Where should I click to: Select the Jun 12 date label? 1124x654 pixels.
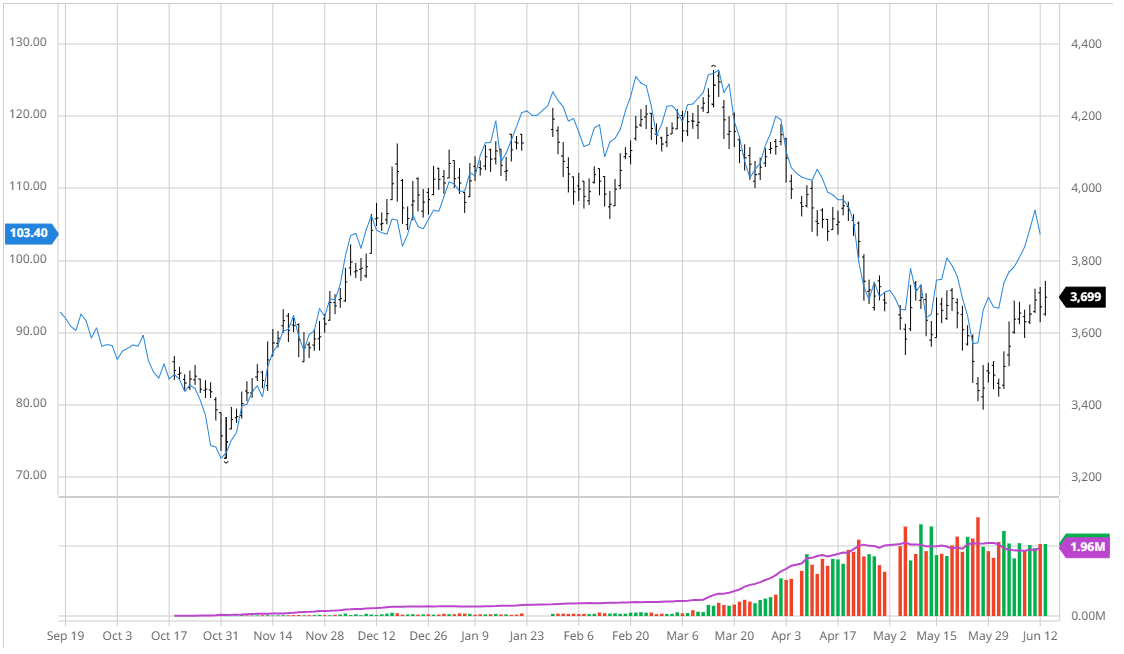(1040, 635)
